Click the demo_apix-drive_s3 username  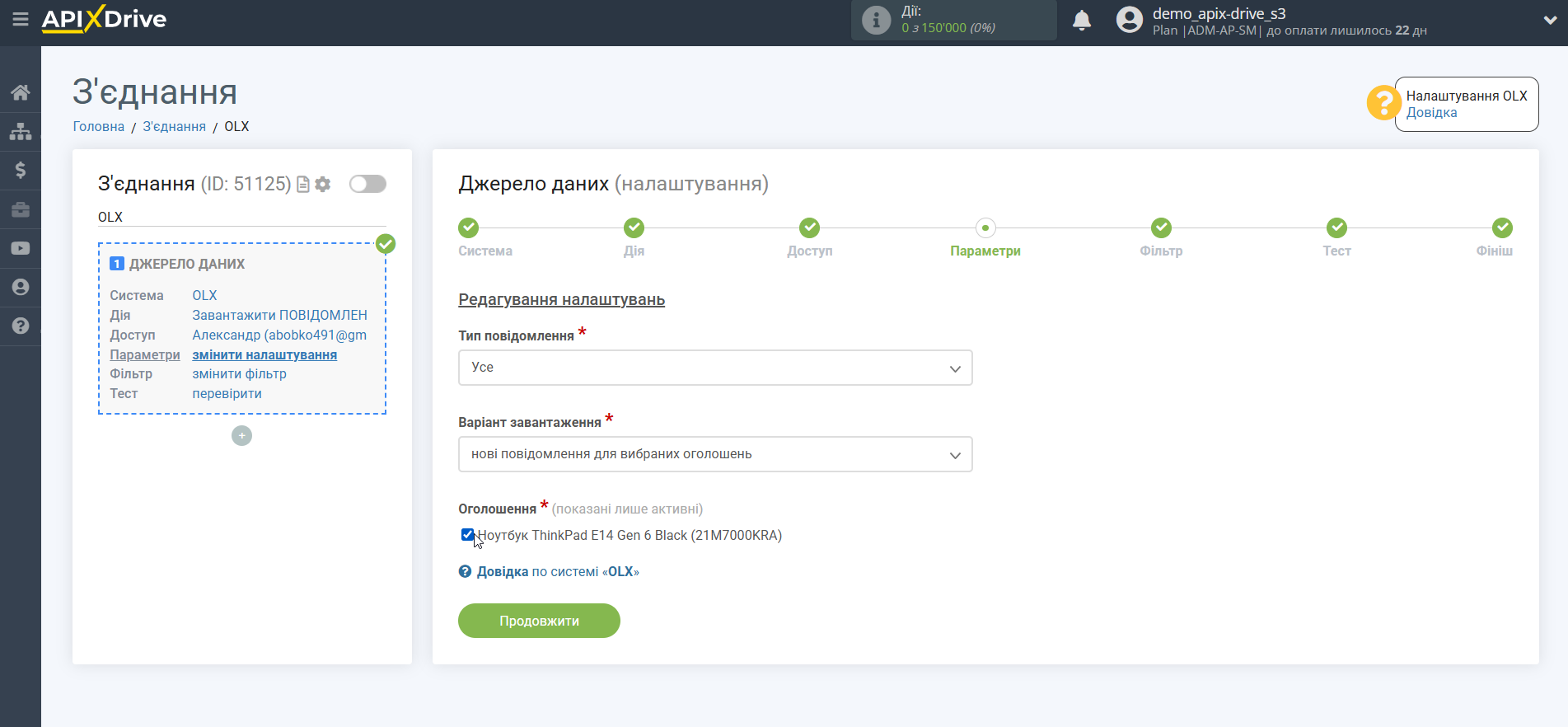1219,13
